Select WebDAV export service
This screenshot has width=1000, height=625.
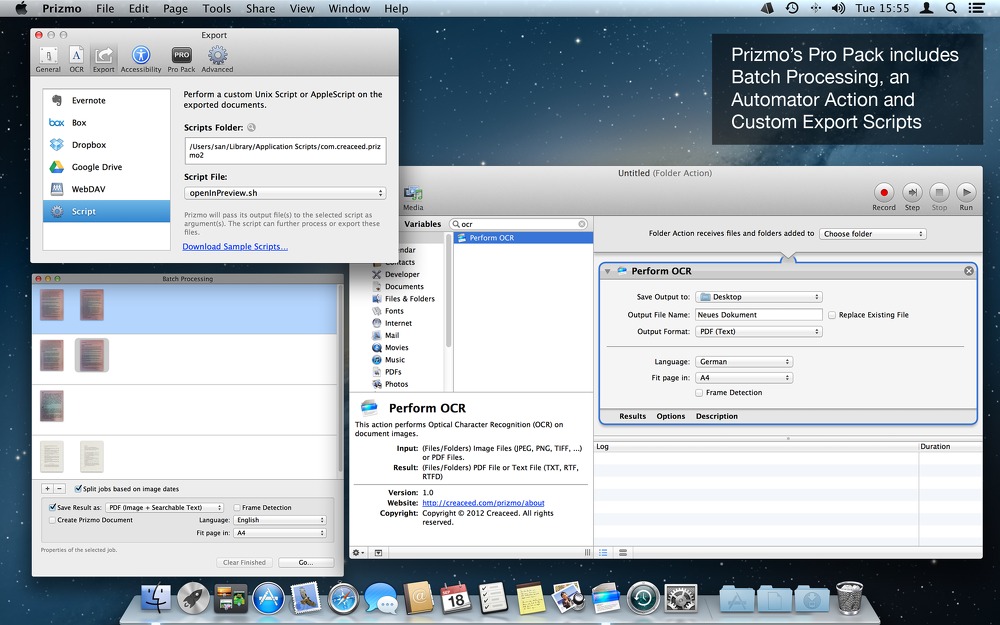107,189
